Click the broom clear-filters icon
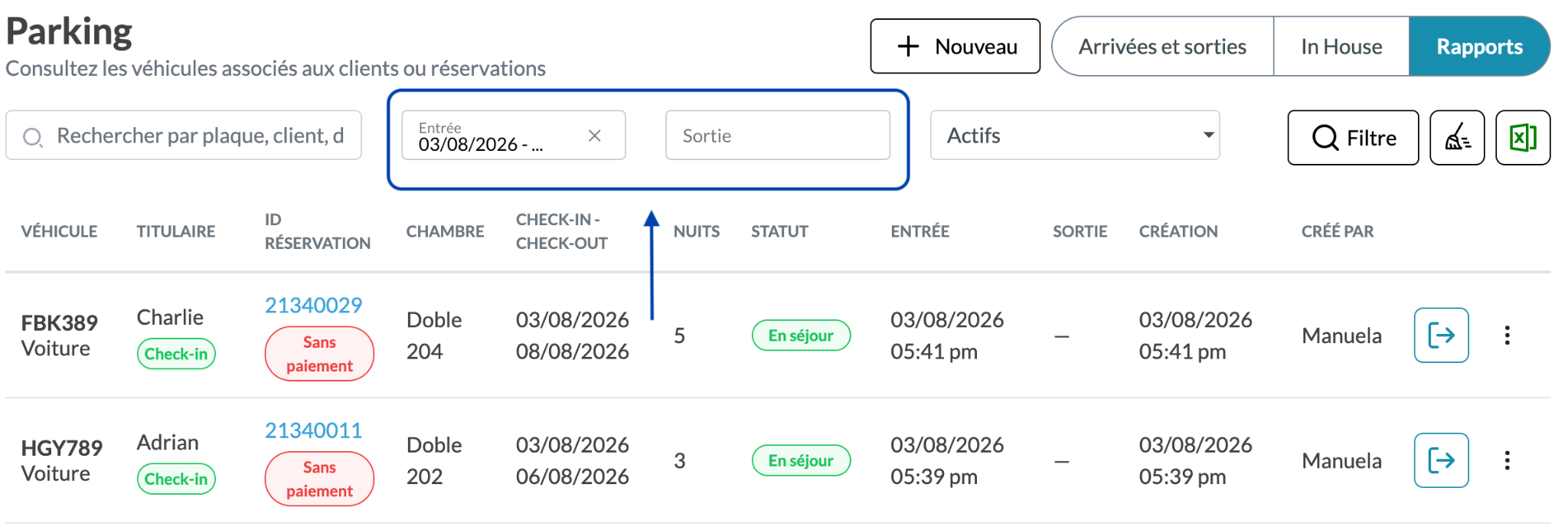This screenshot has width=1568, height=527. pyautogui.click(x=1457, y=138)
